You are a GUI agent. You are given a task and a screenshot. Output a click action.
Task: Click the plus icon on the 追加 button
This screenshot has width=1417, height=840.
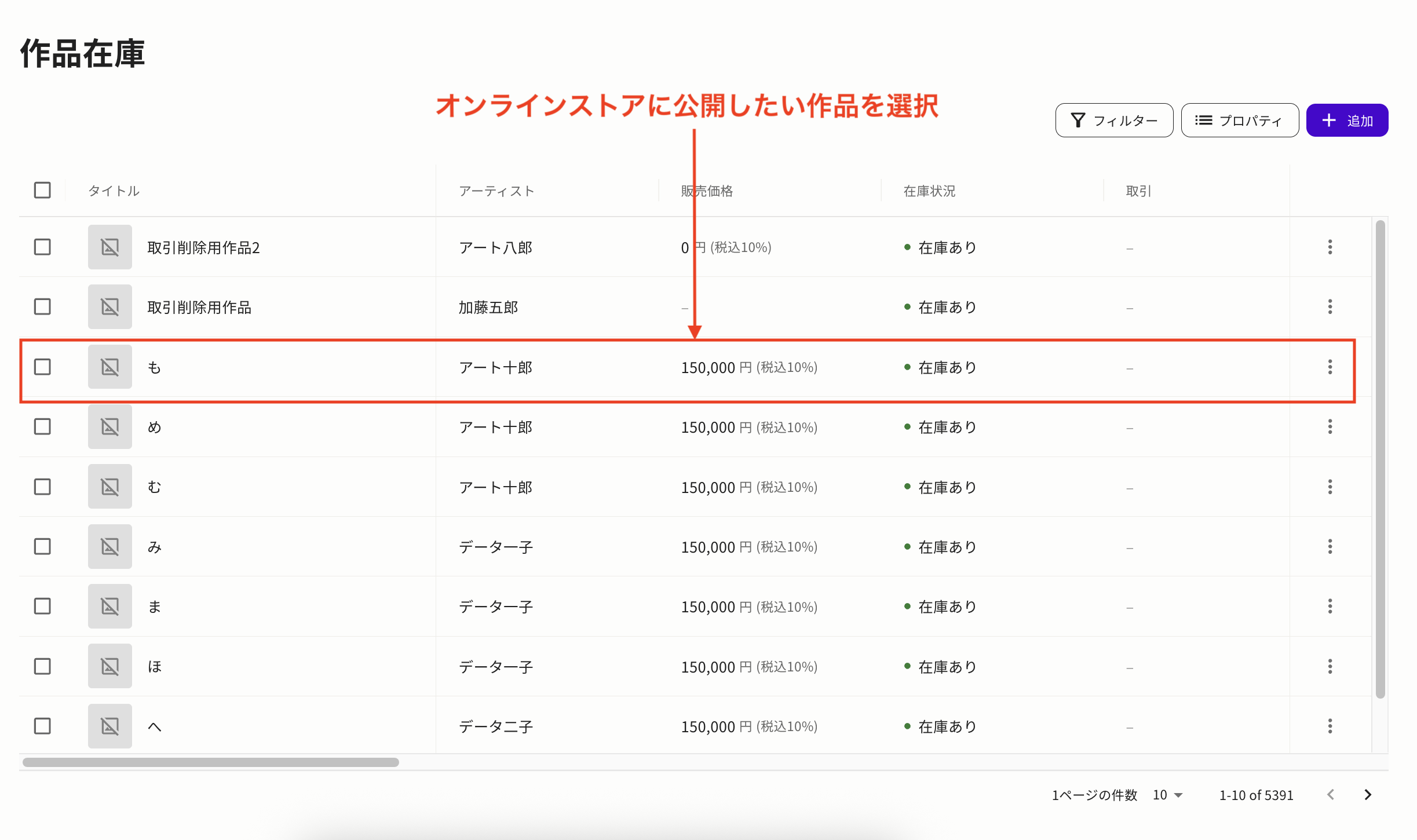coord(1328,120)
